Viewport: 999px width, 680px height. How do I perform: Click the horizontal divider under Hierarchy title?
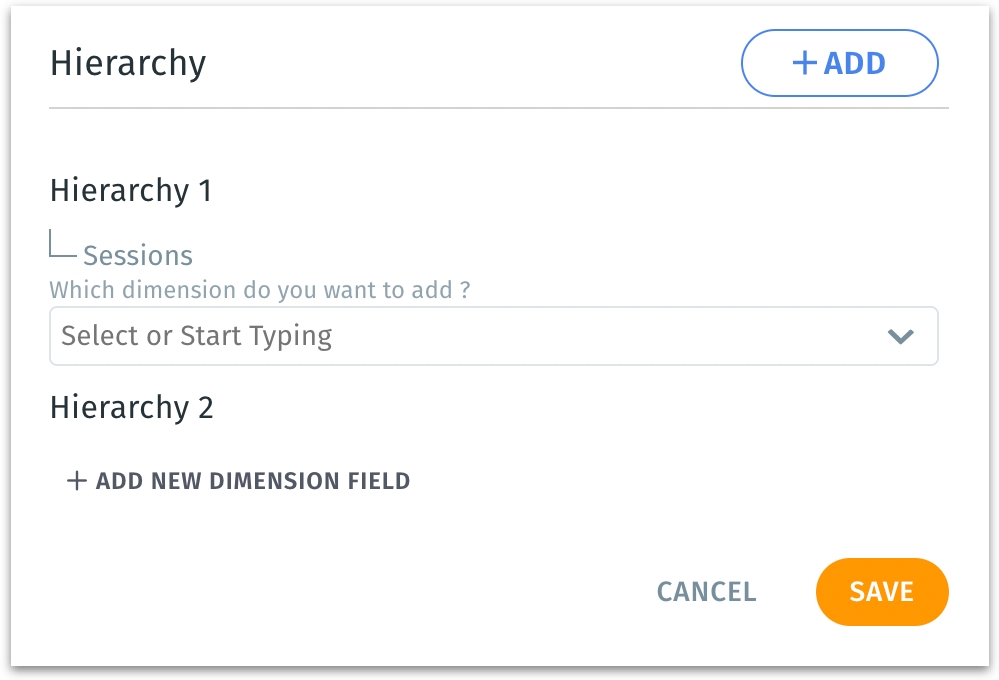[x=498, y=107]
